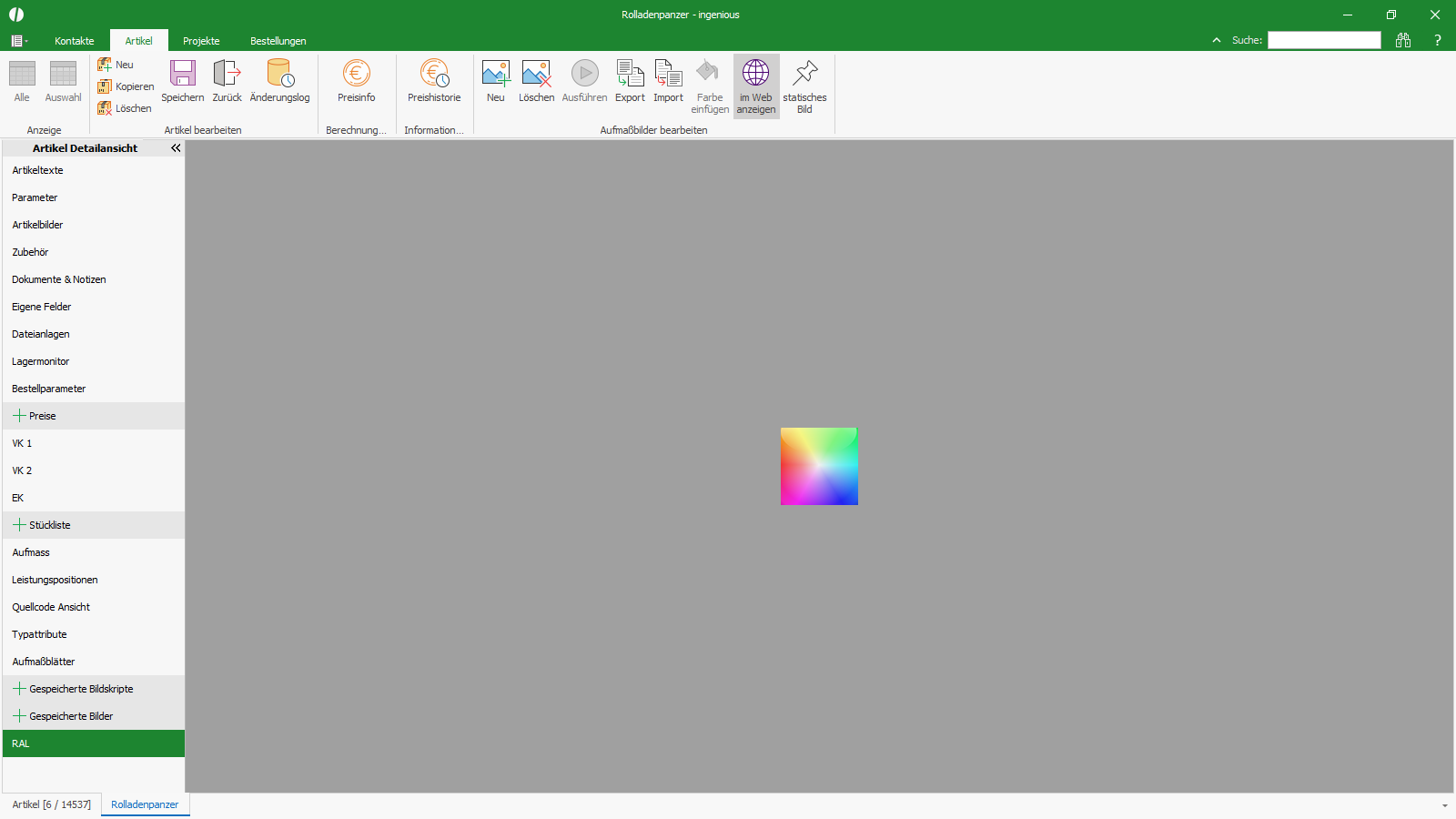Add a new Aufmaßbild with Neu
1456x819 pixels.
[496, 74]
